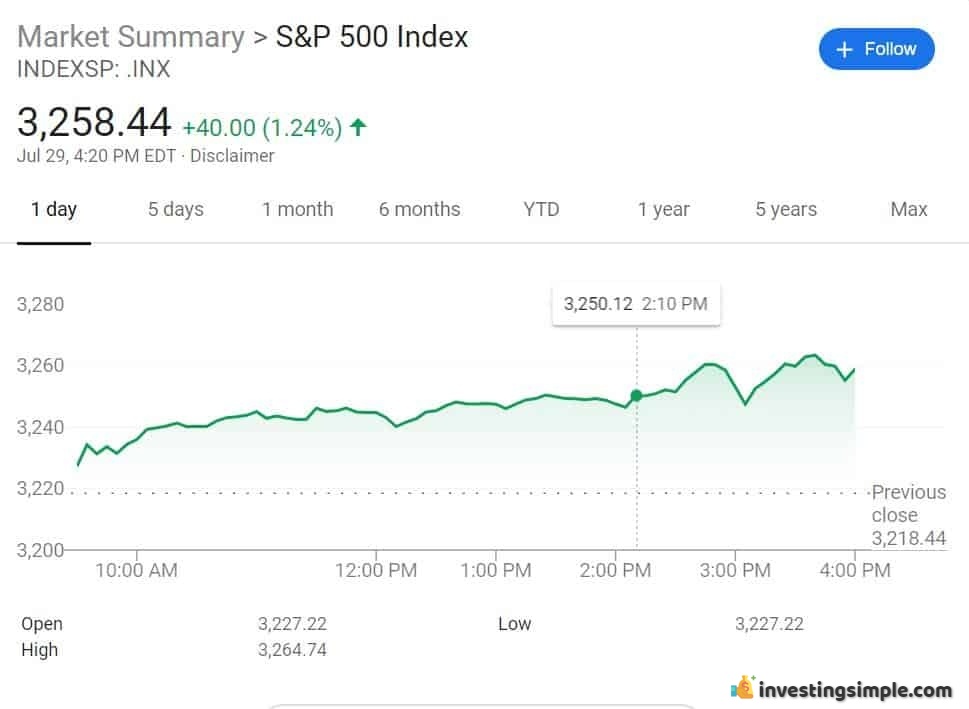Click the 3:00 PM axis label
The image size is (969, 709).
click(x=735, y=570)
